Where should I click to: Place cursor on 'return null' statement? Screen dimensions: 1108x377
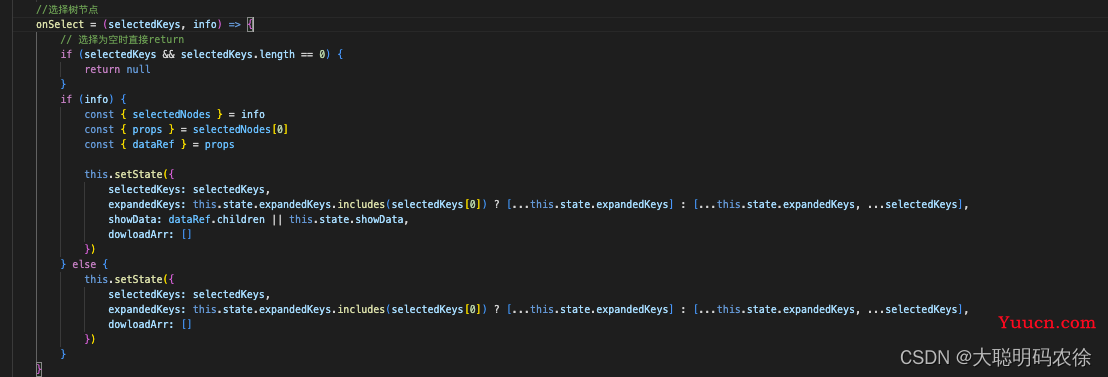click(x=117, y=70)
